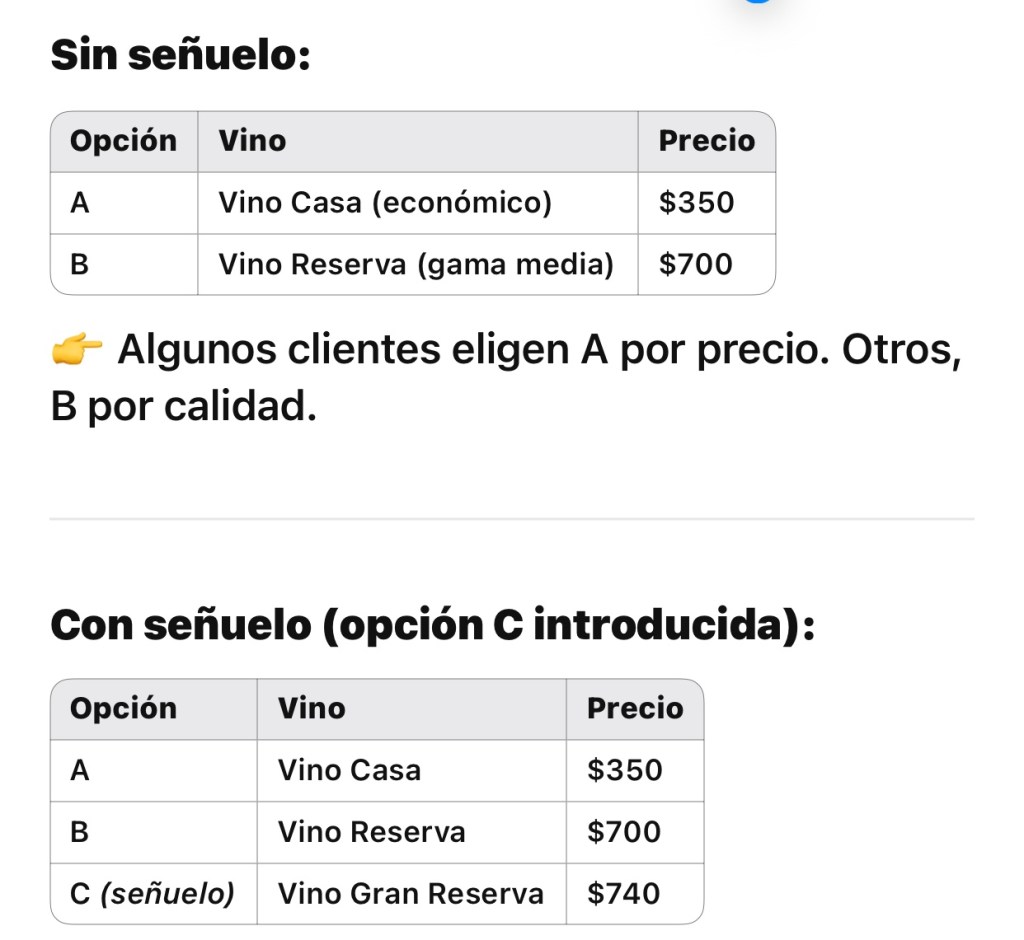
Task: Select the "Sin señuelo:" heading
Action: (180, 54)
